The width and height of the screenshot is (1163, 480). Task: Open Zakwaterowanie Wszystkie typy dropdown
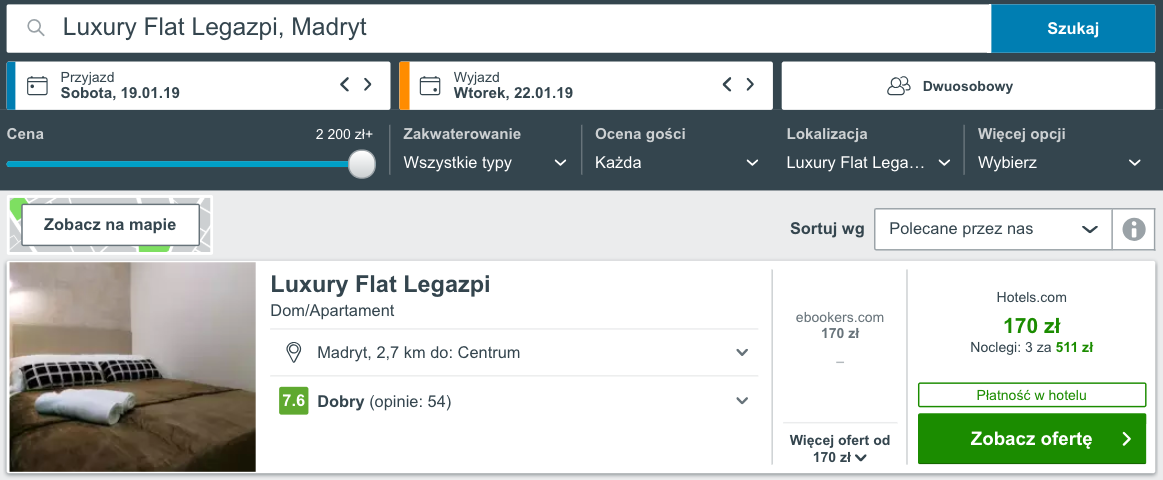tap(485, 163)
